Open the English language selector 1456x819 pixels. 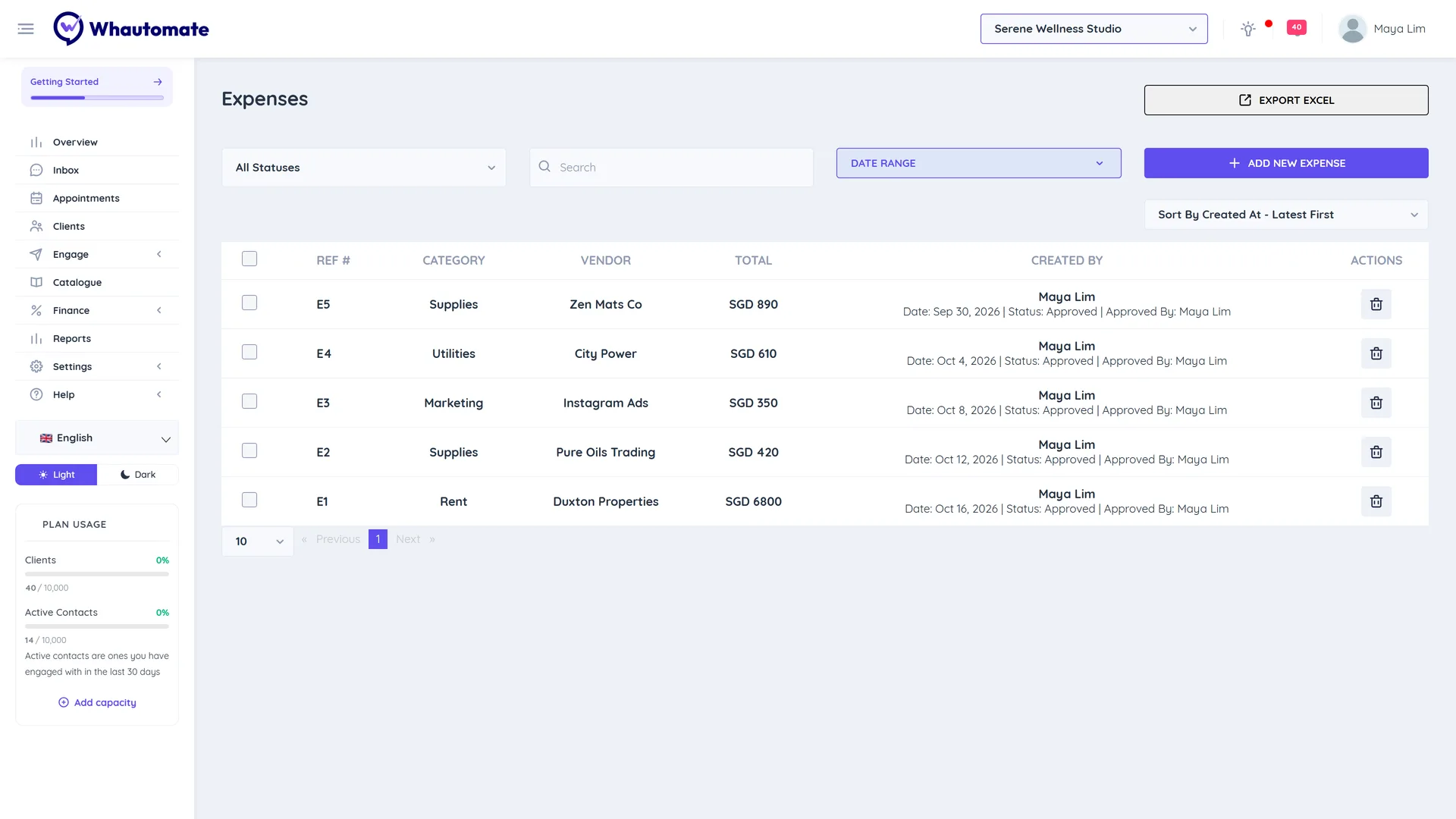97,438
